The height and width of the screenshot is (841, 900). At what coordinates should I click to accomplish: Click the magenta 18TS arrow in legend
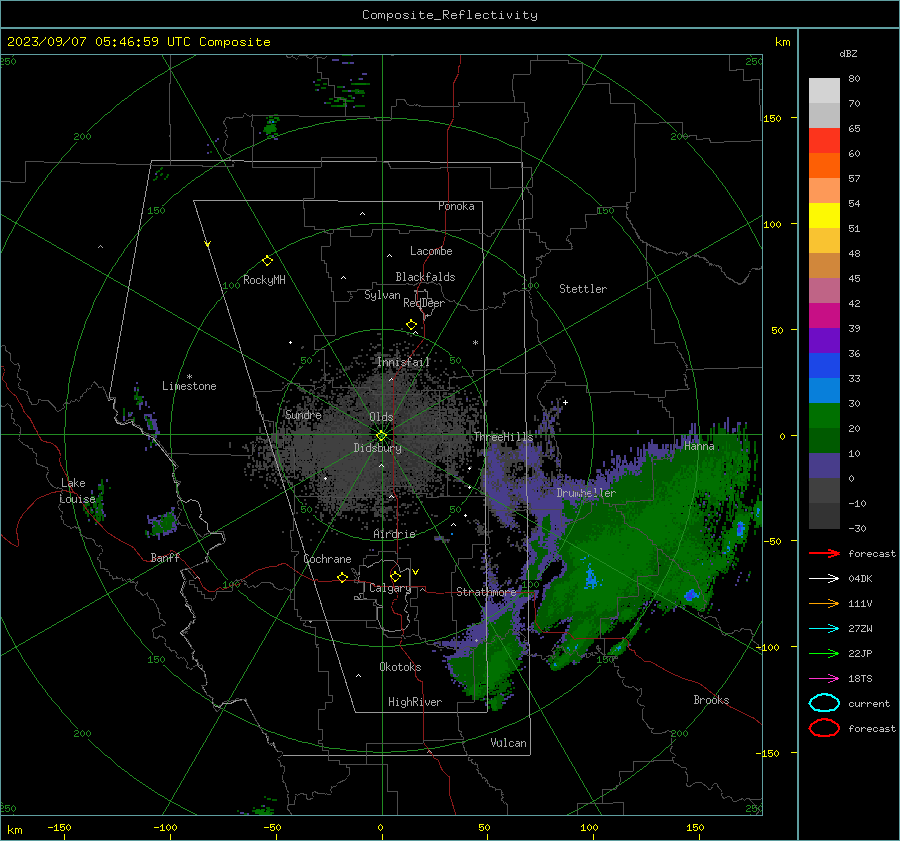[x=824, y=679]
